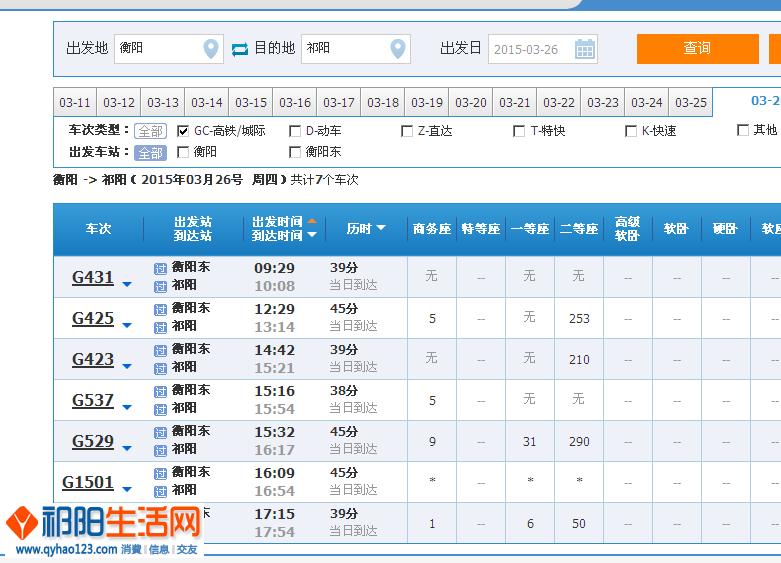Click the 过 icon beside G1501 departure station

pyautogui.click(x=160, y=473)
